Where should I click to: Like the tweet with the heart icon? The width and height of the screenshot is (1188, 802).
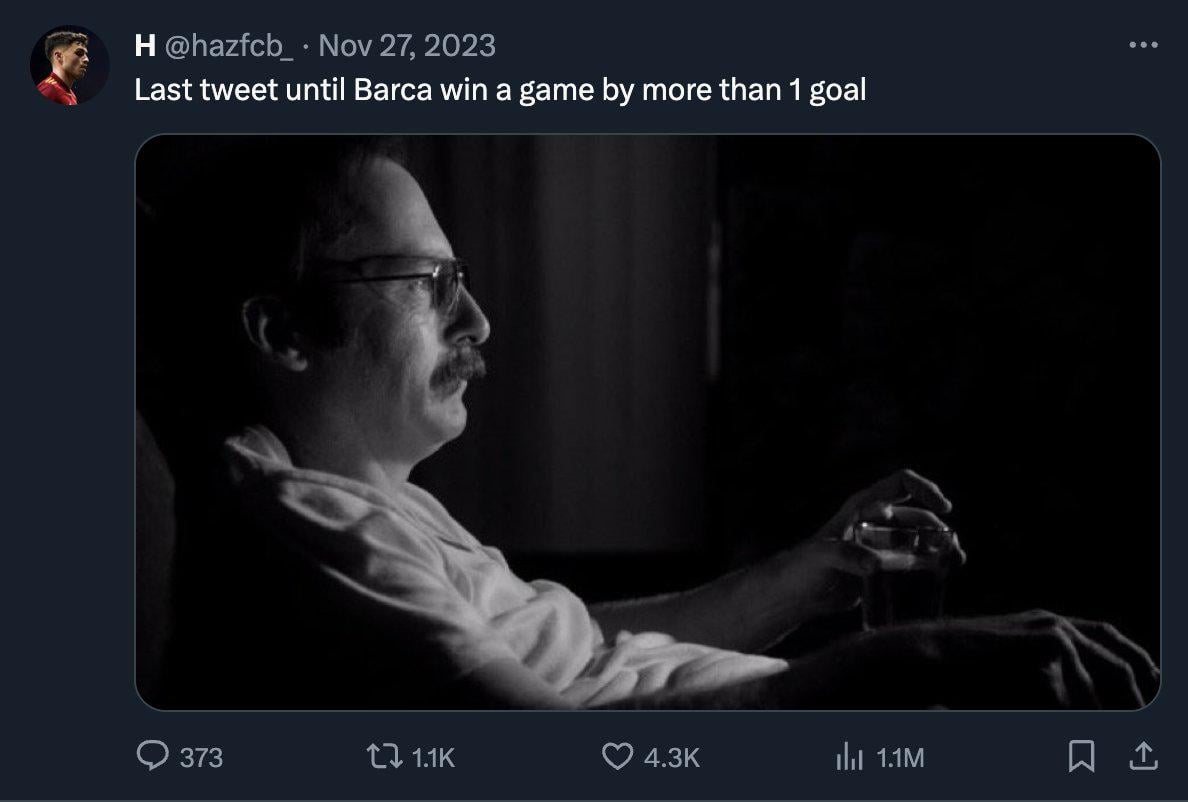pyautogui.click(x=617, y=757)
